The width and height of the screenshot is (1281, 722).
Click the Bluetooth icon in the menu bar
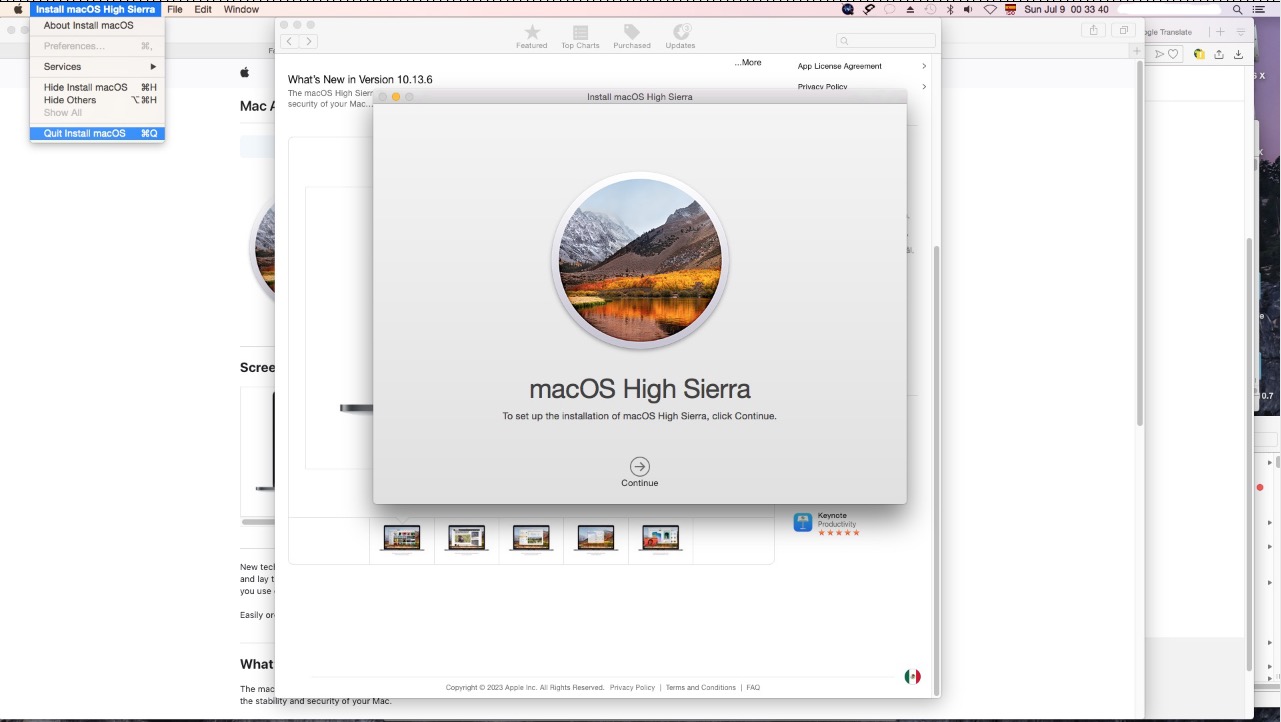[950, 9]
